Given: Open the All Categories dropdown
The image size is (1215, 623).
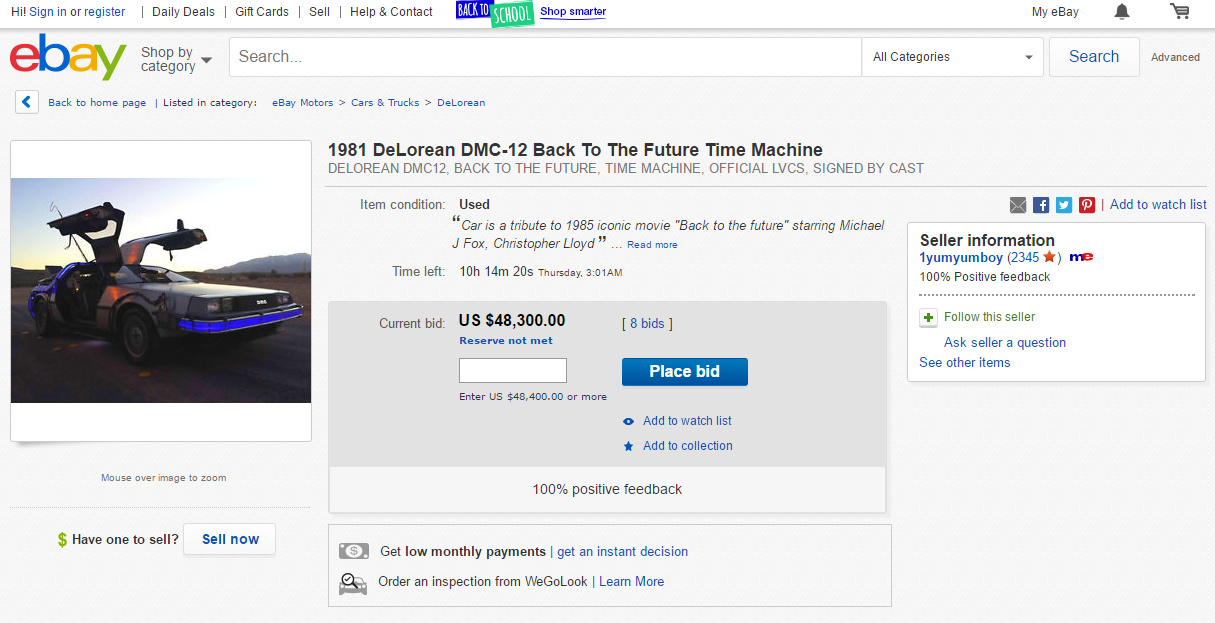Looking at the screenshot, I should coord(952,57).
